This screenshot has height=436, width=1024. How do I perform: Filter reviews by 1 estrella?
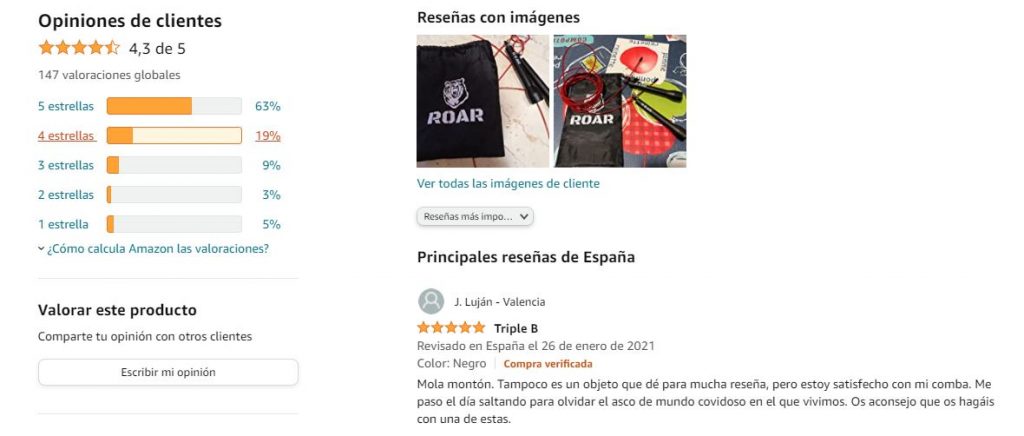(63, 224)
